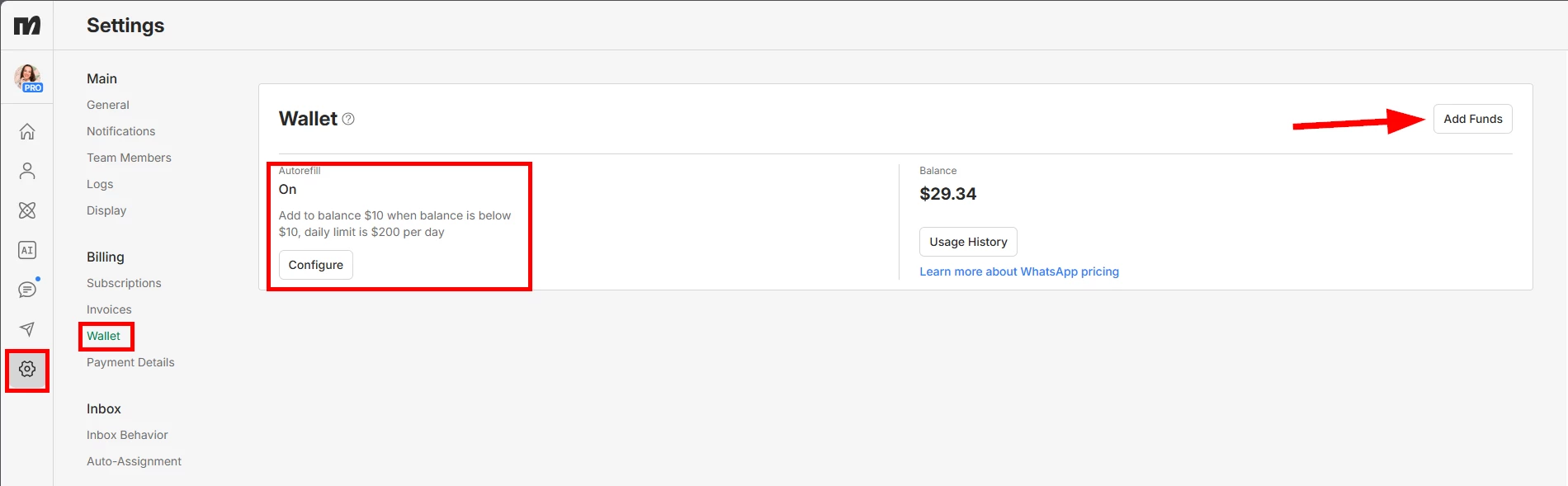Click the ManyChat logo icon
The width and height of the screenshot is (1568, 486).
(x=27, y=26)
